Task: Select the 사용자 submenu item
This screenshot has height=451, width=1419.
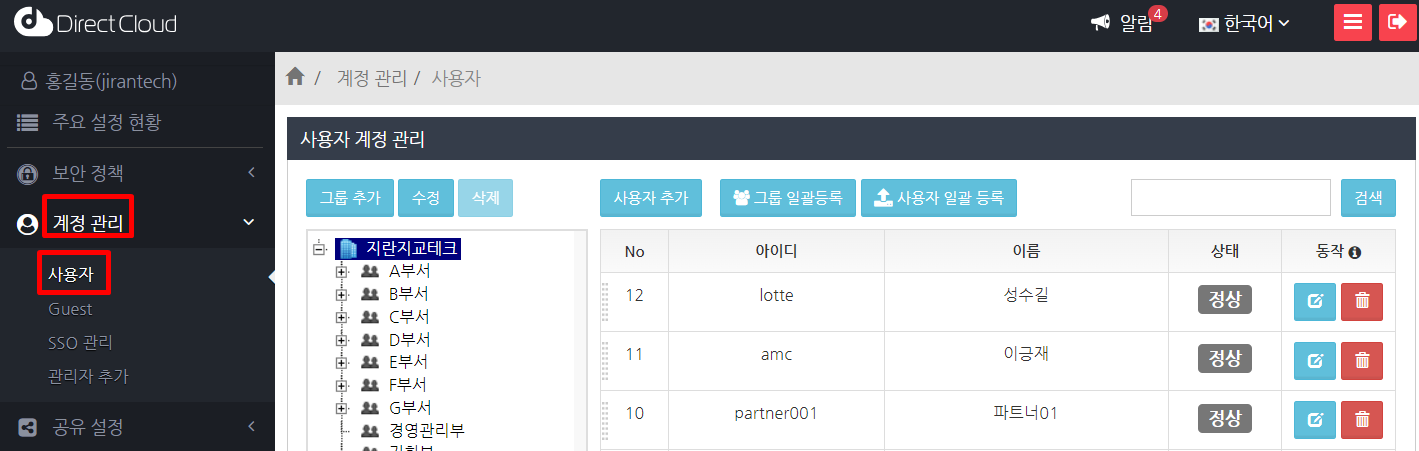Action: point(73,274)
